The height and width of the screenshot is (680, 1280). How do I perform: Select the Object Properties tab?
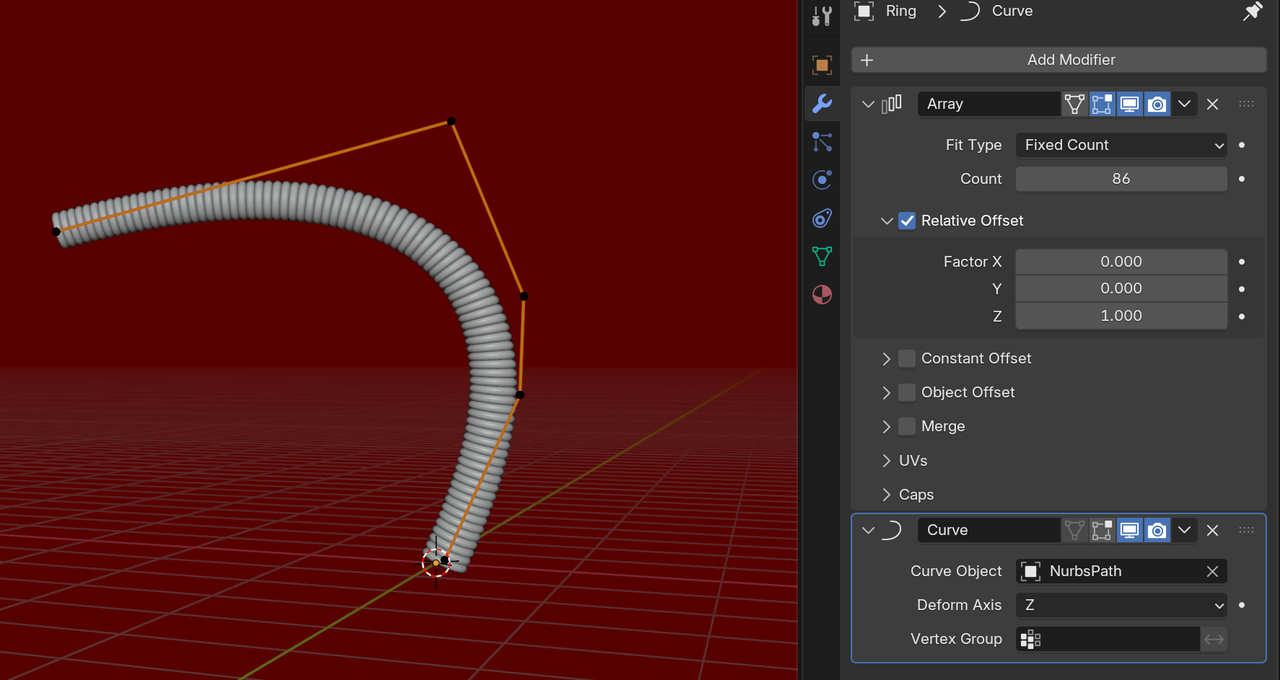(x=822, y=64)
